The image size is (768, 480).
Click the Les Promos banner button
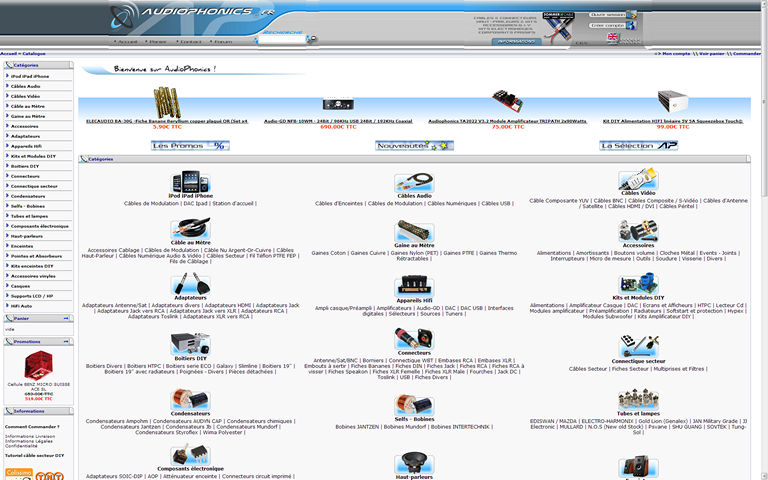[191, 145]
